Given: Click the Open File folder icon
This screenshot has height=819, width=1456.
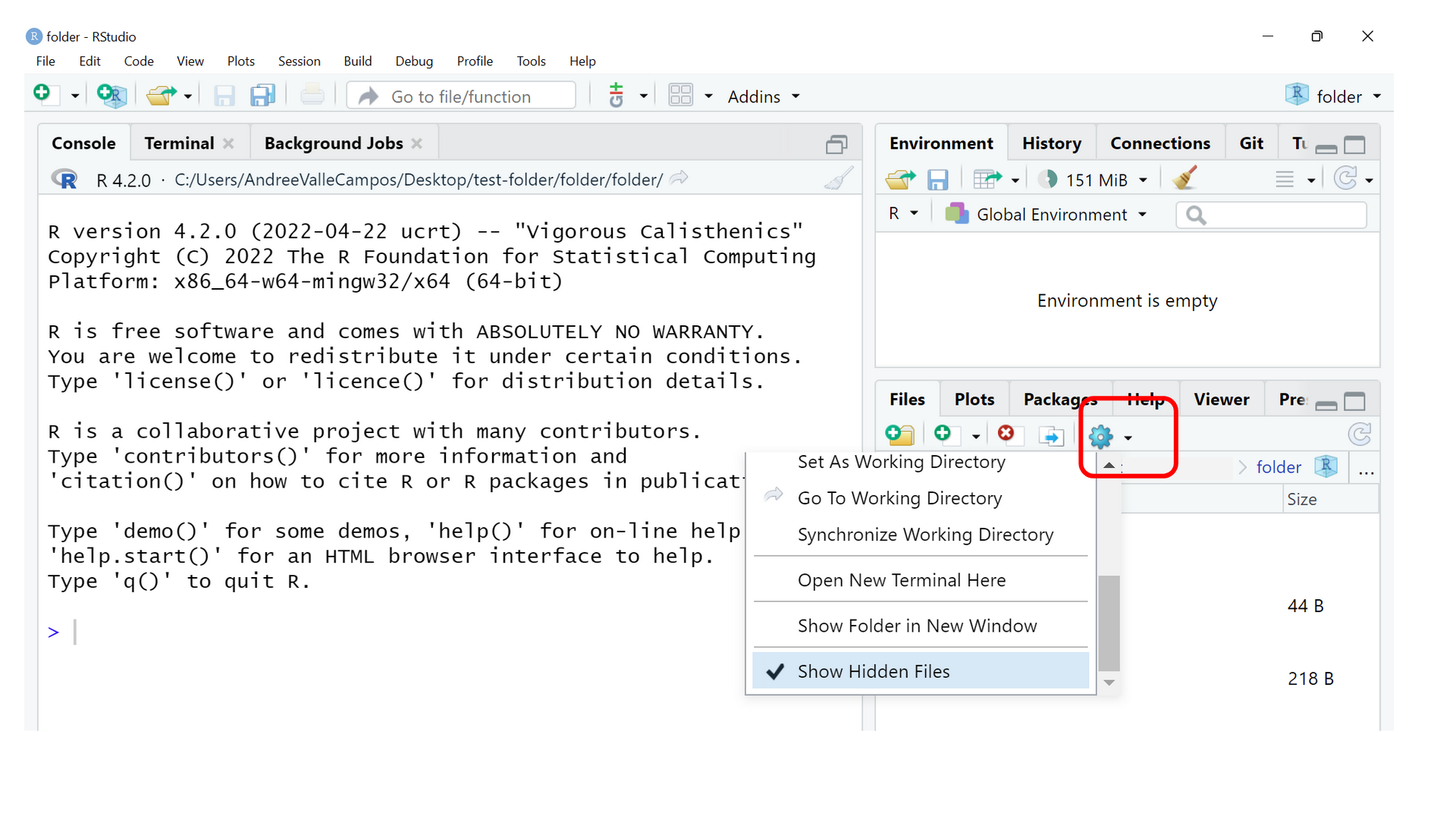Looking at the screenshot, I should coord(161,96).
